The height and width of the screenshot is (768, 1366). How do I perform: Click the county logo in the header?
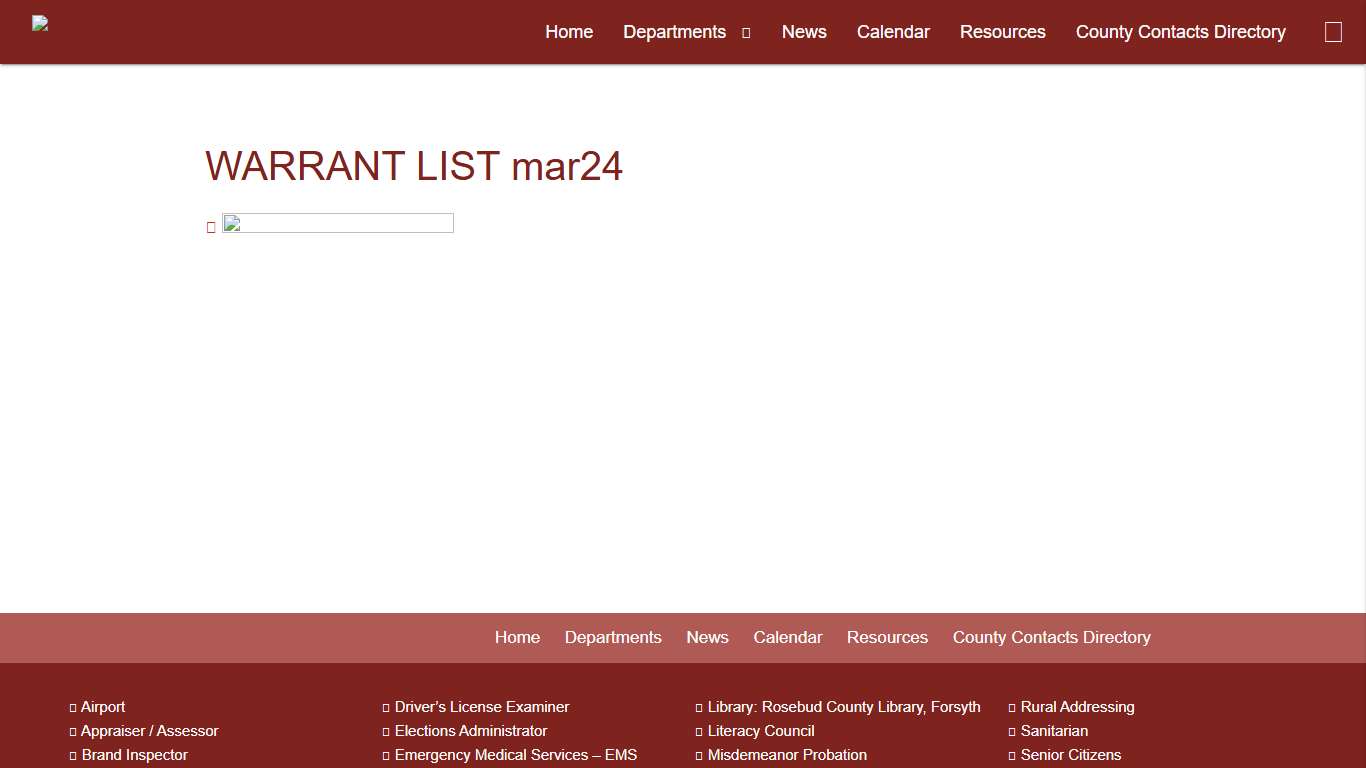coord(40,23)
